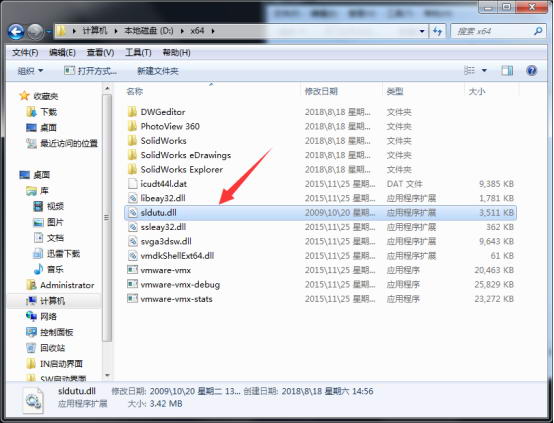Open the view options dropdown arrow
The height and width of the screenshot is (423, 554).
click(484, 71)
